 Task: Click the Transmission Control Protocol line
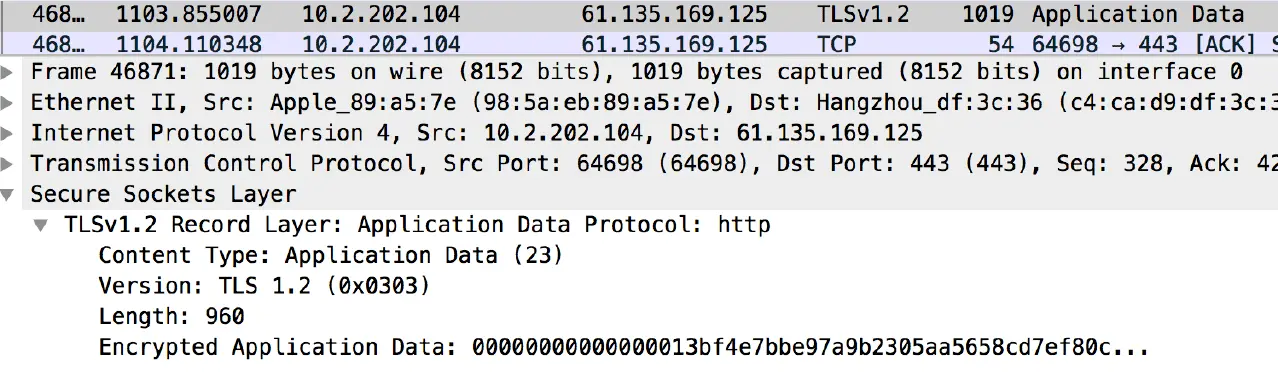pos(654,164)
